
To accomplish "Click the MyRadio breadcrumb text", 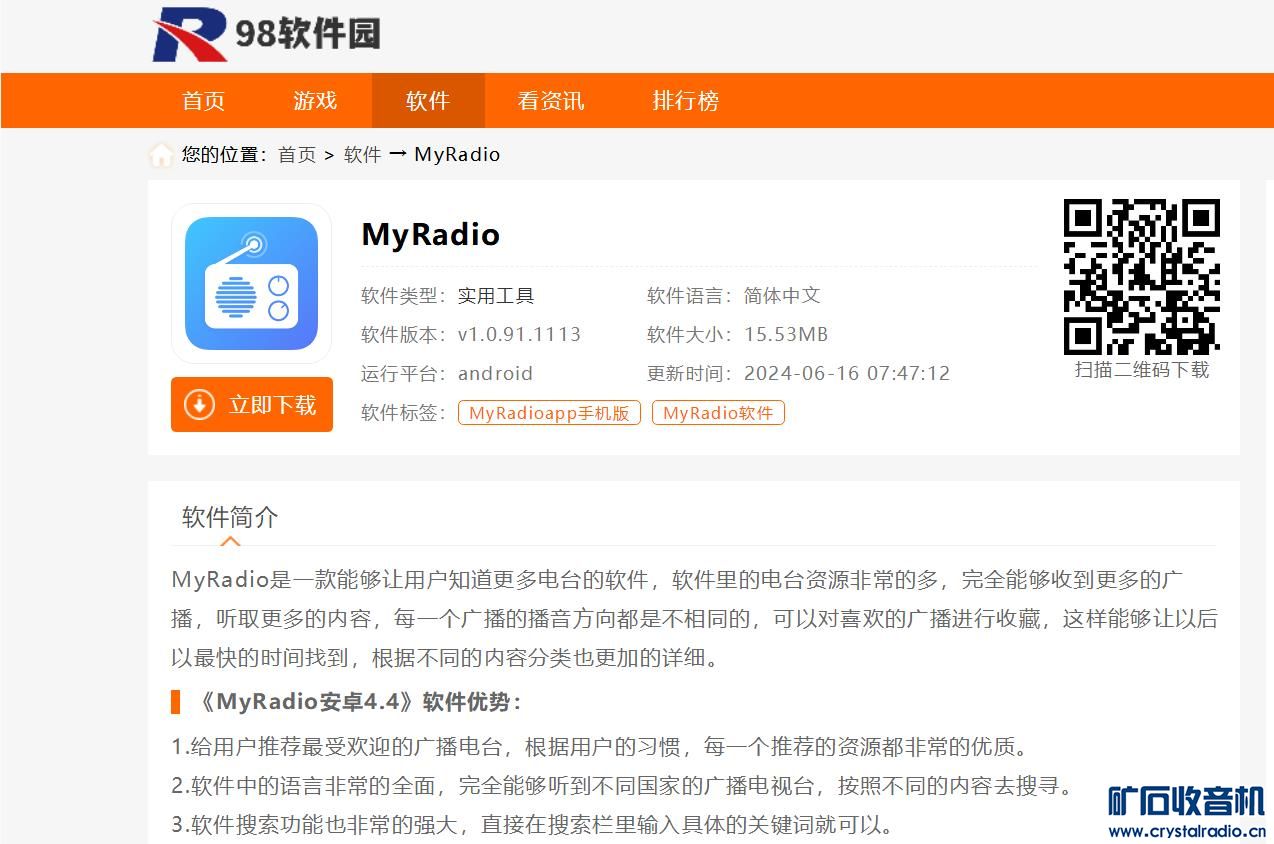I will [457, 155].
